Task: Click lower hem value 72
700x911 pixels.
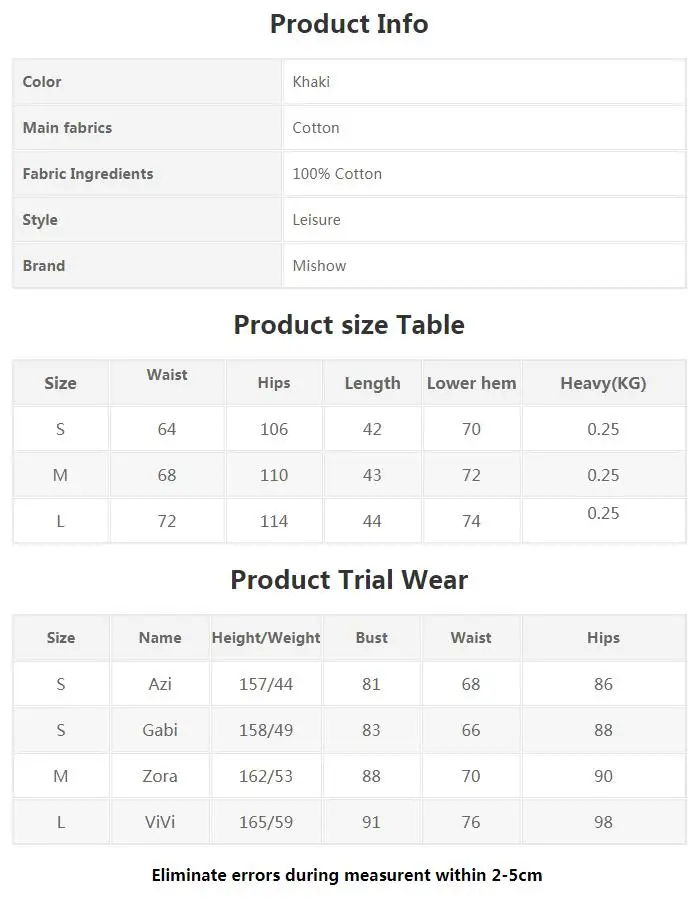Action: 471,475
